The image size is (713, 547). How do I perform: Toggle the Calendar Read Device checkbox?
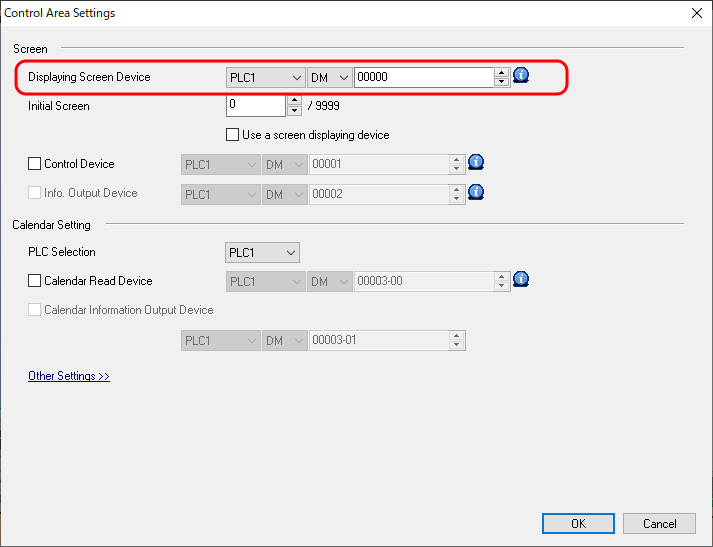pyautogui.click(x=35, y=282)
